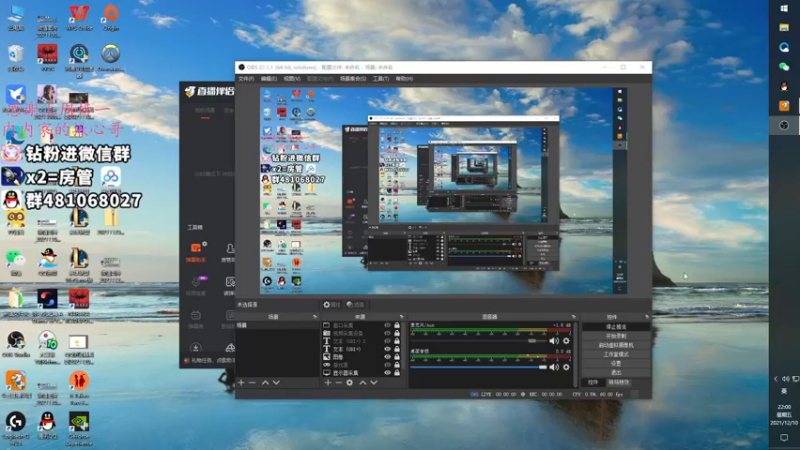Viewport: 800px width, 450px height.
Task: Hide the 图像 source
Action: (387, 357)
